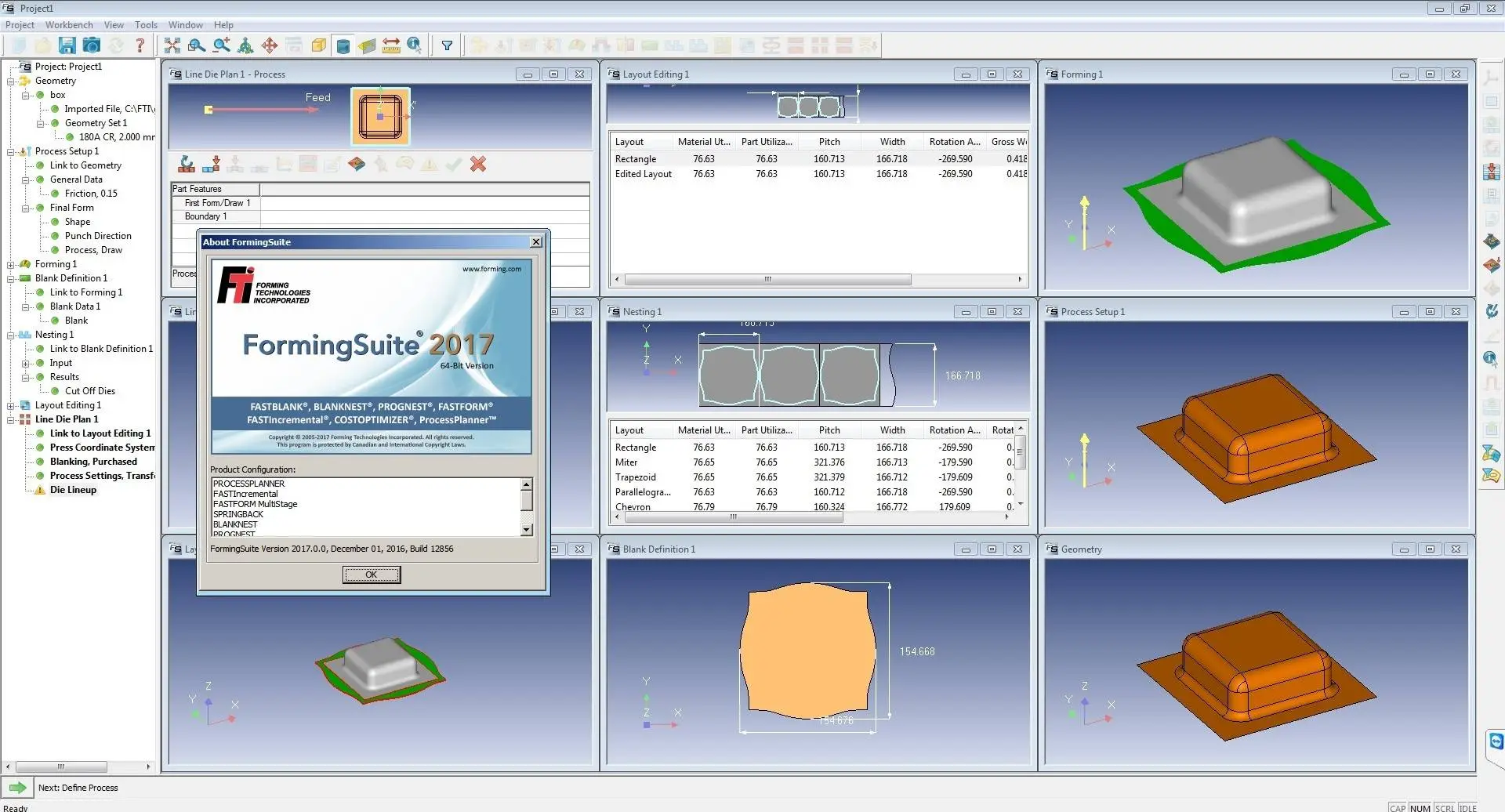
Task: Close the About FormingSuite dialog
Action: pos(536,242)
